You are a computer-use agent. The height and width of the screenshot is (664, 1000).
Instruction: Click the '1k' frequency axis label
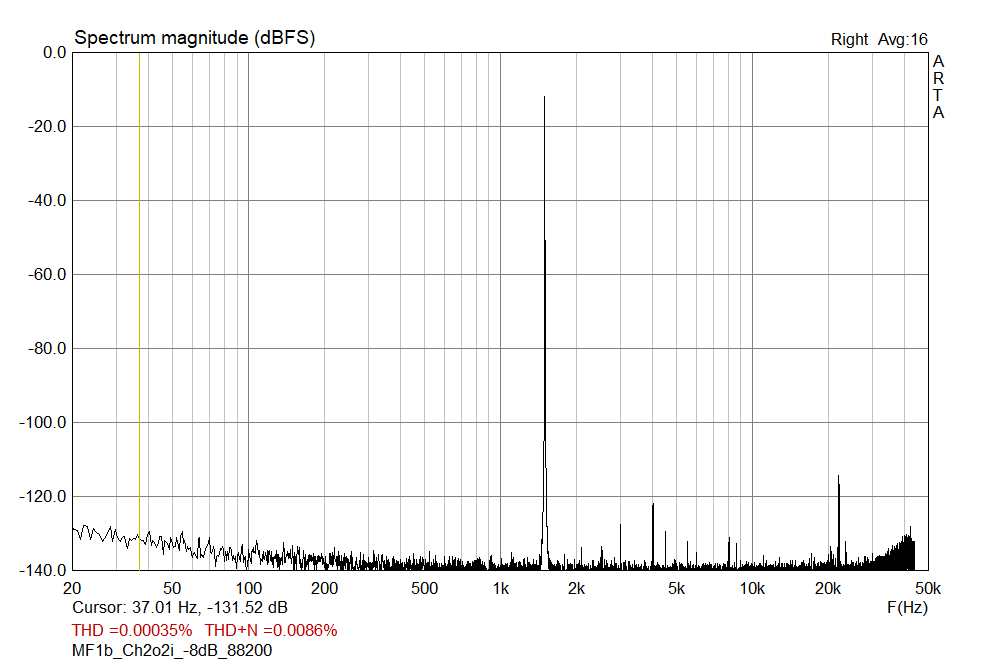point(501,588)
